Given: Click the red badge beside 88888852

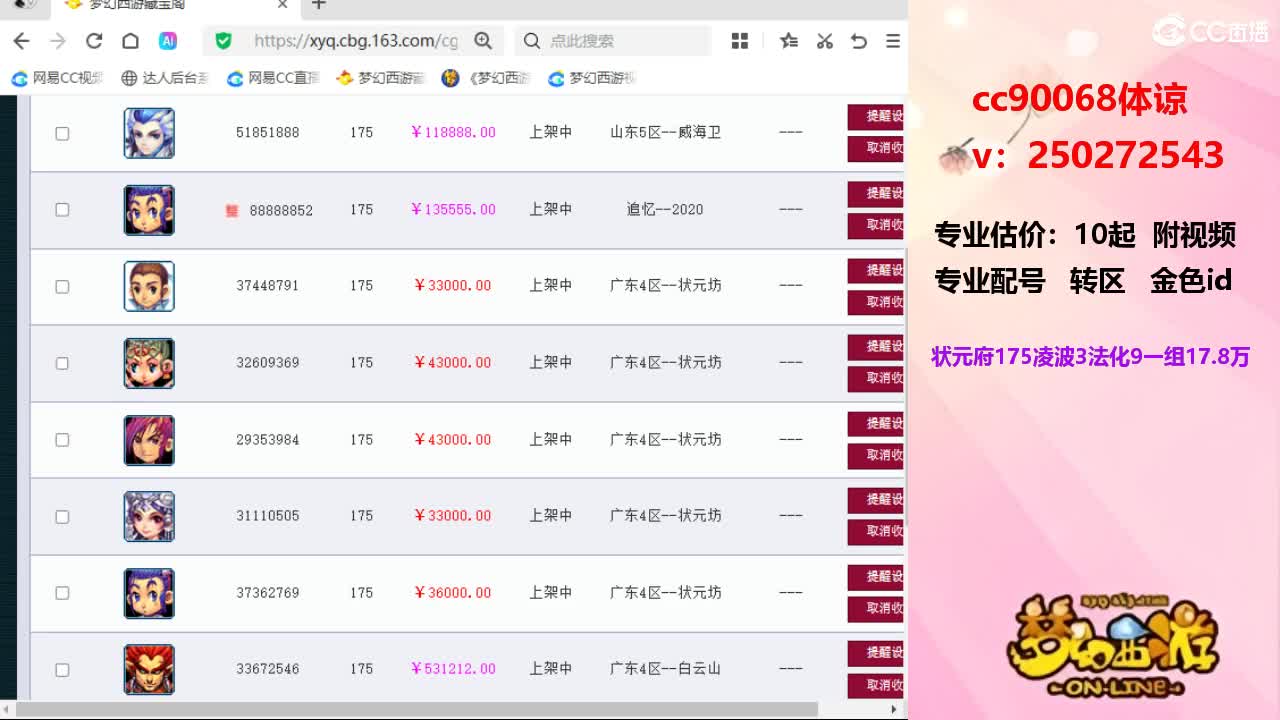Looking at the screenshot, I should 232,210.
